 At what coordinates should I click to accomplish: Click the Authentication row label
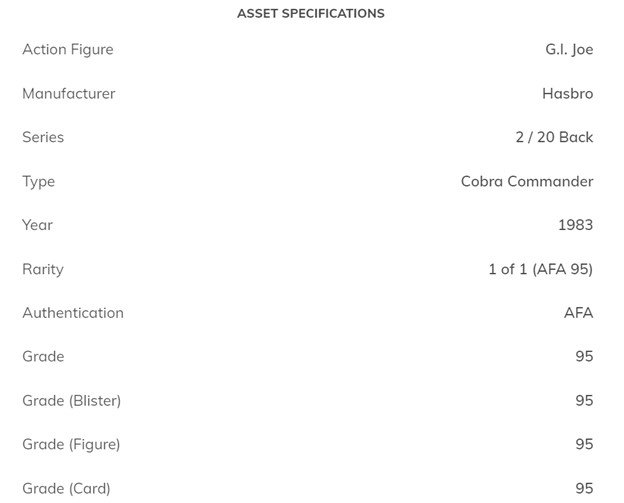click(73, 313)
